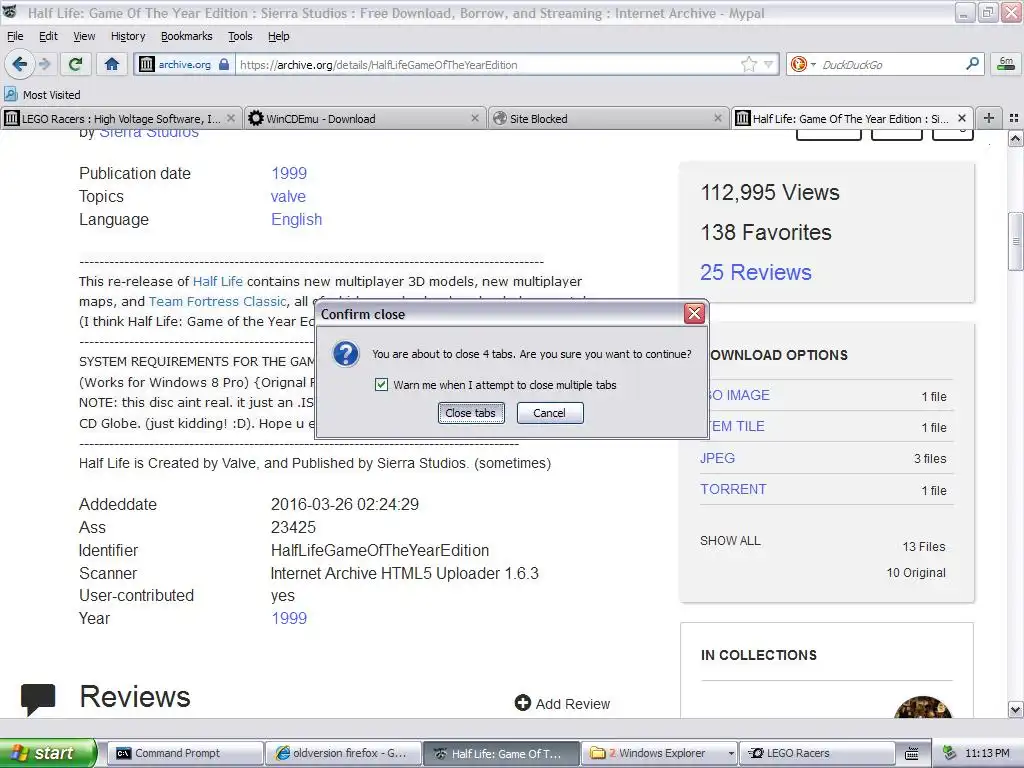Open the Team Fortress Classic link
The image size is (1024, 768).
point(217,301)
